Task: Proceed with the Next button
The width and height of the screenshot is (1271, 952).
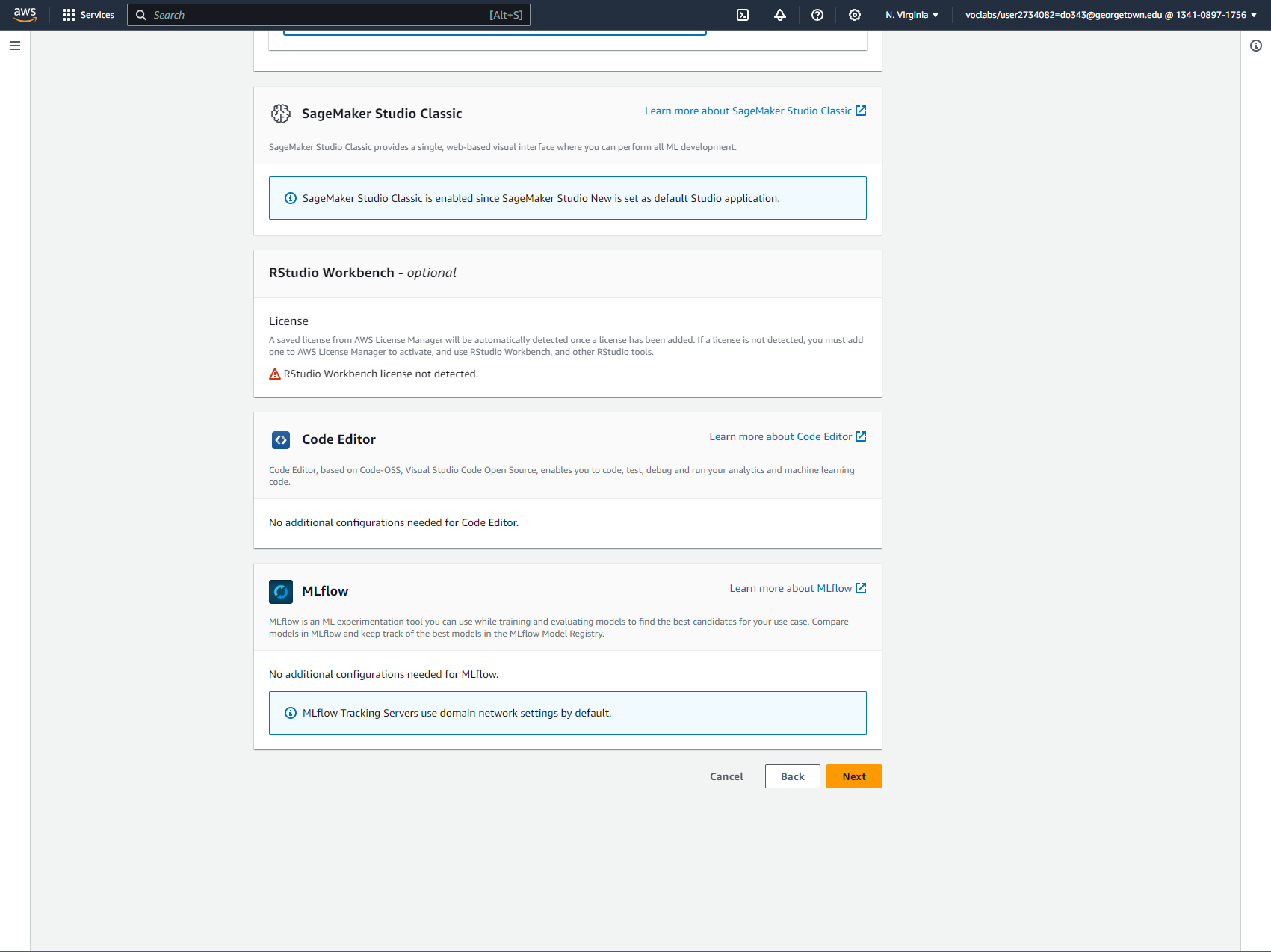Action: [854, 776]
